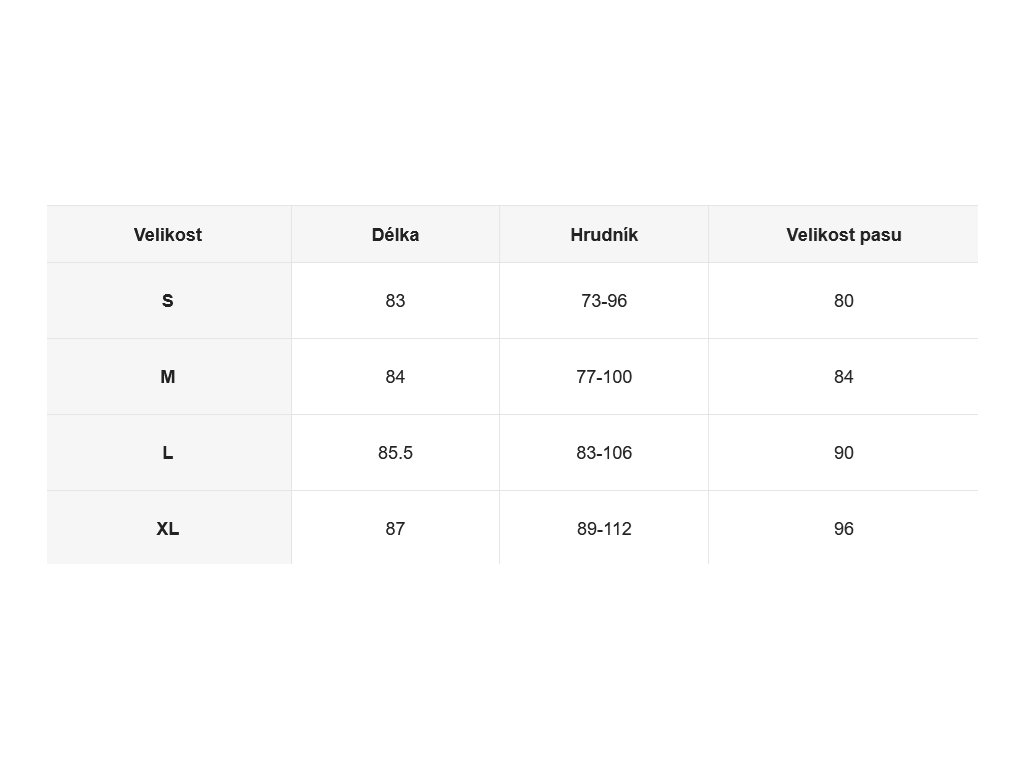Viewport: 1024px width, 768px height.
Task: Select the XL size row label
Action: point(168,529)
